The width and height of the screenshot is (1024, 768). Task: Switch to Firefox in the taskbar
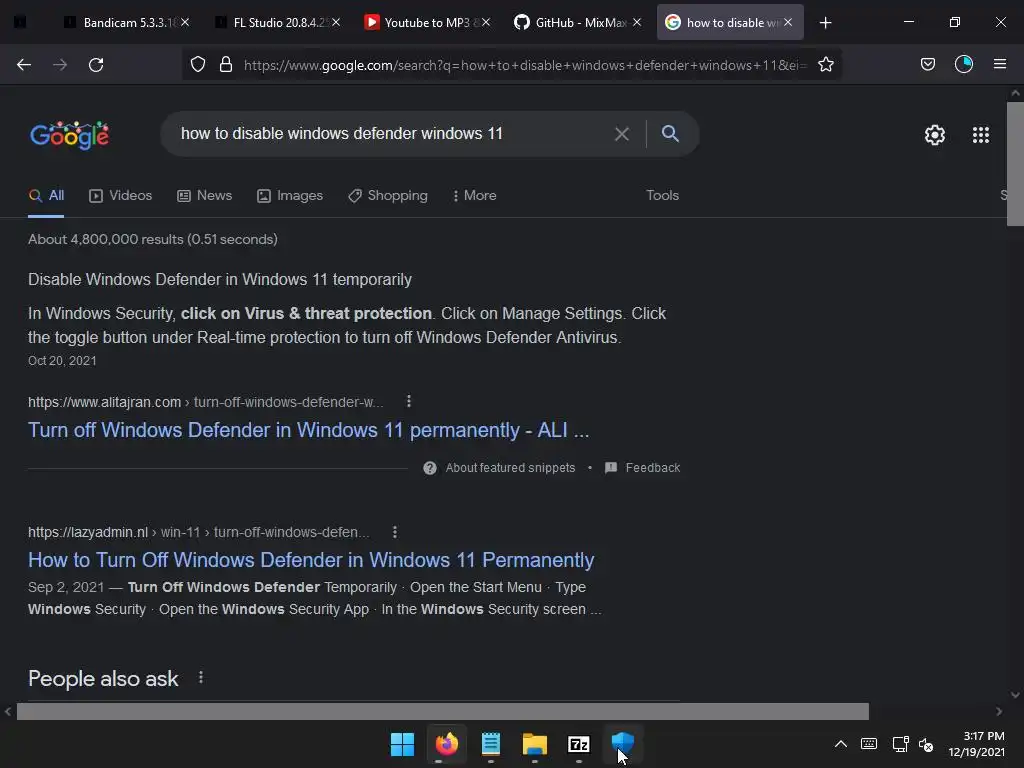pos(447,744)
